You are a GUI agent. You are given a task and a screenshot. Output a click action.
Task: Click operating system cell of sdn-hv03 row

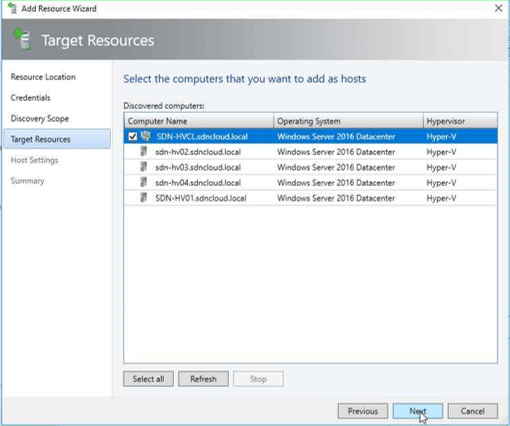click(x=336, y=167)
